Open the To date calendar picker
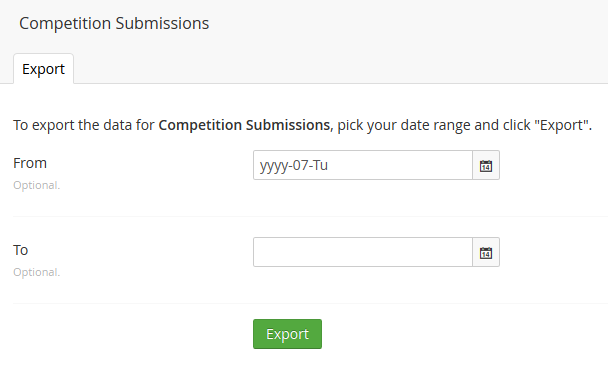The image size is (608, 386). point(486,252)
